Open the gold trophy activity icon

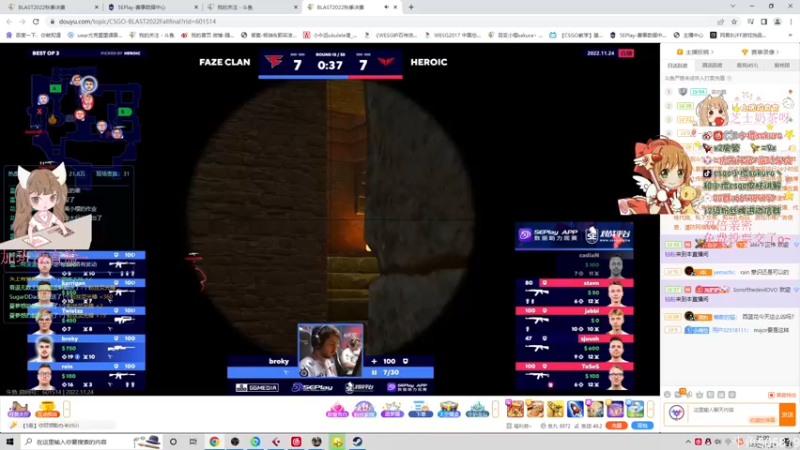[x=47, y=409]
